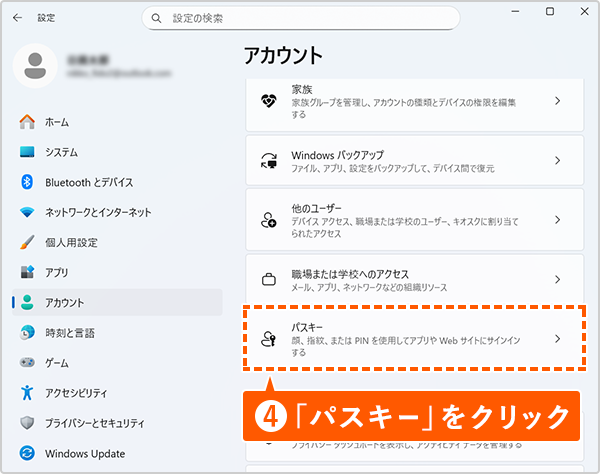Open 個人用設定 paintbrush icon
Screen dimensions: 600x474
(28, 242)
